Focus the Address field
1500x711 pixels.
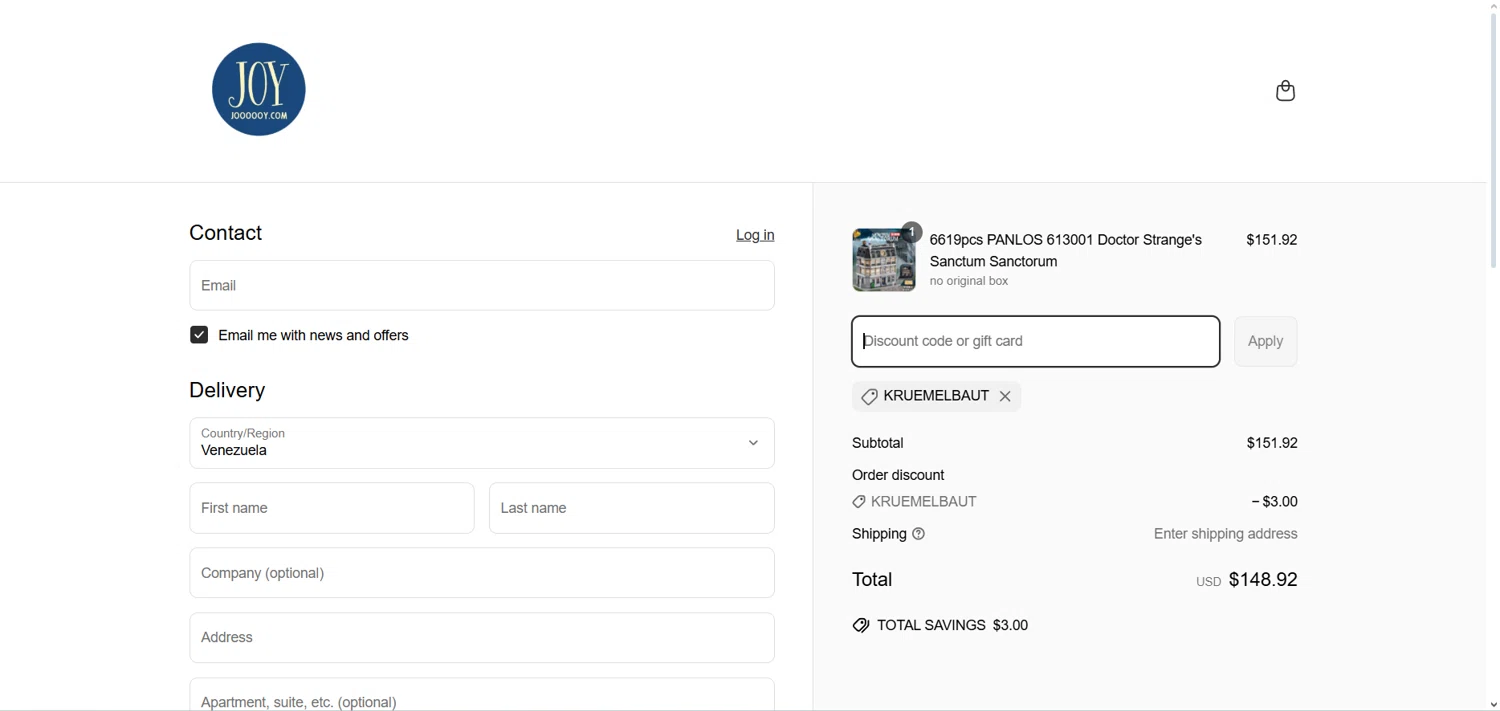point(482,638)
